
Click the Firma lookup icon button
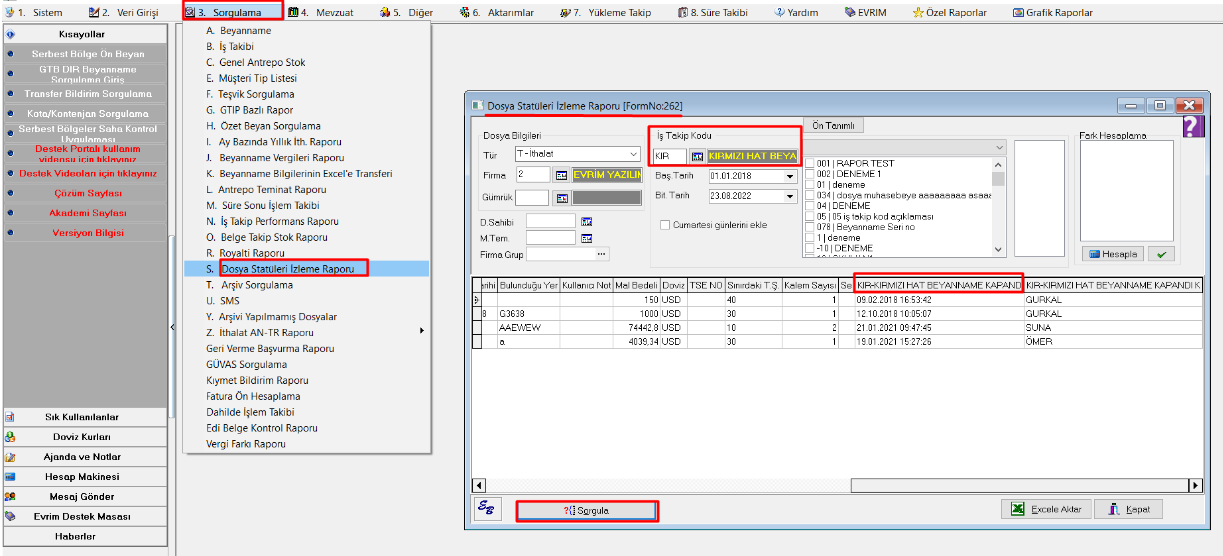pos(561,174)
